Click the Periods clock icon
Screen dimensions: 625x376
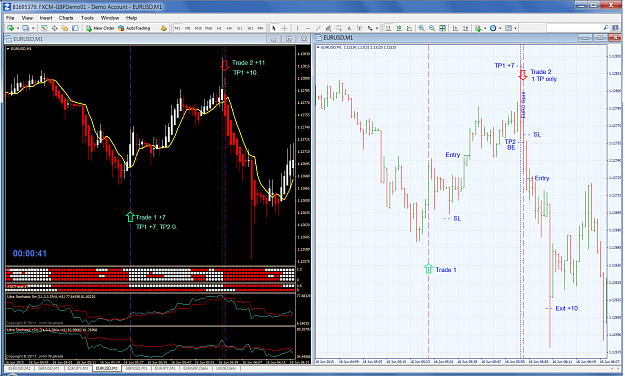pyautogui.click(x=493, y=28)
